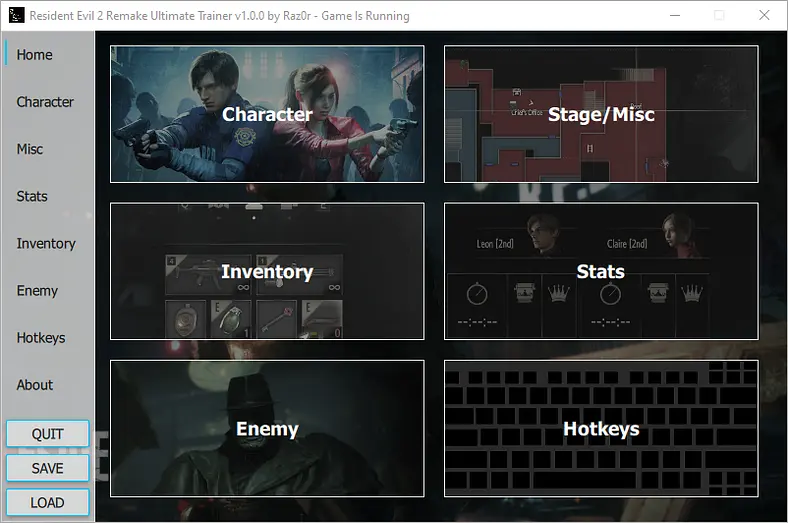The image size is (788, 523).
Task: Click the QUIT button
Action: 48,434
